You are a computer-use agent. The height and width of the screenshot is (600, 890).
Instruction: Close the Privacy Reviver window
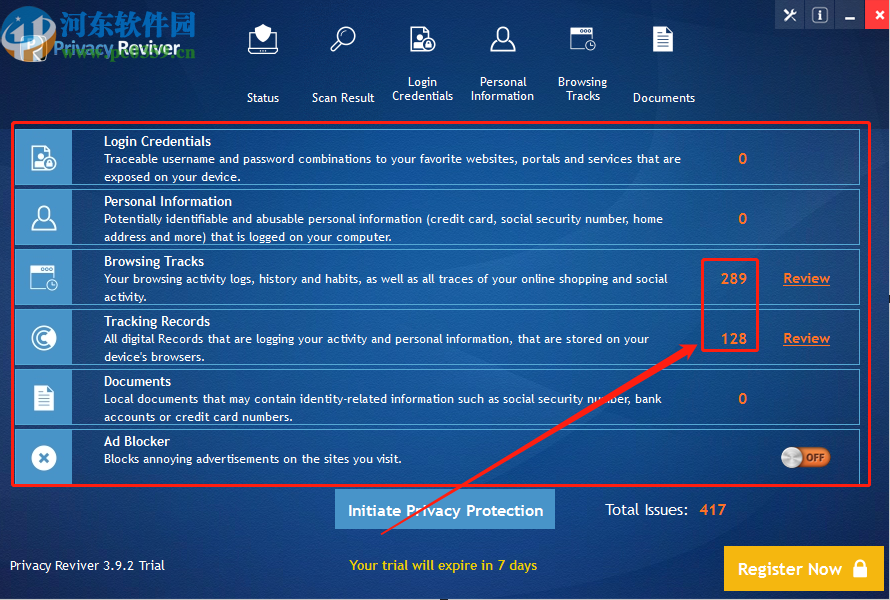878,15
